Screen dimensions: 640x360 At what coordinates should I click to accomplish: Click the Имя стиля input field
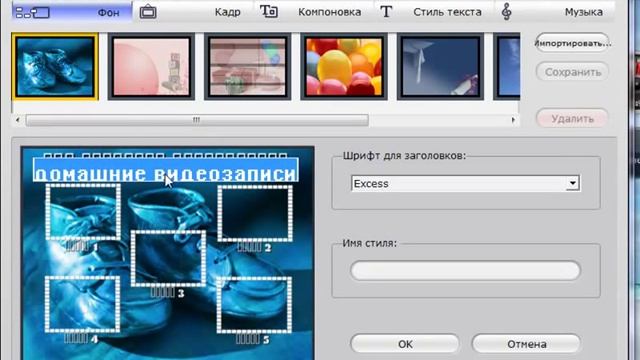(465, 271)
